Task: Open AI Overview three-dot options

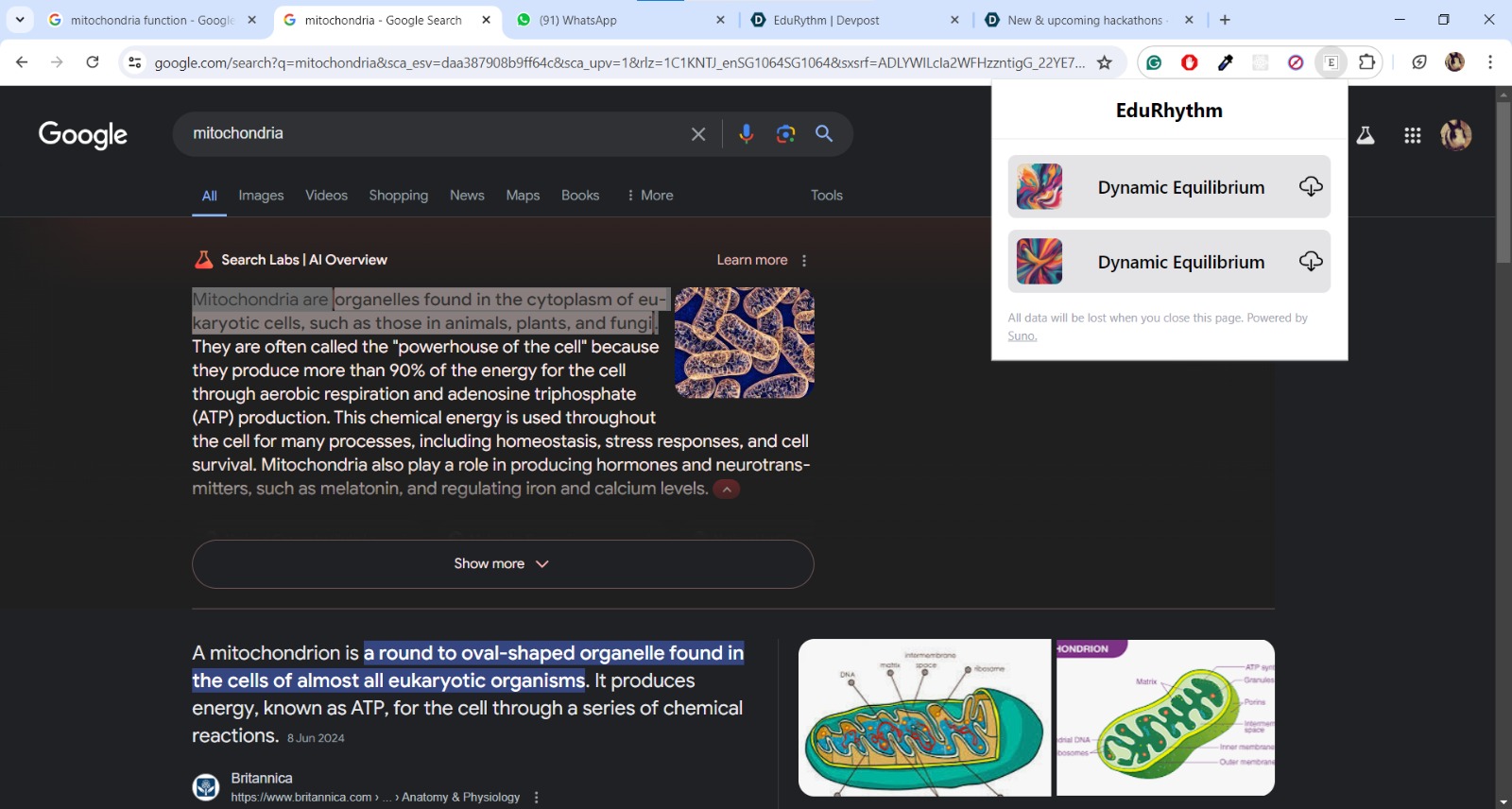Action: (x=804, y=261)
